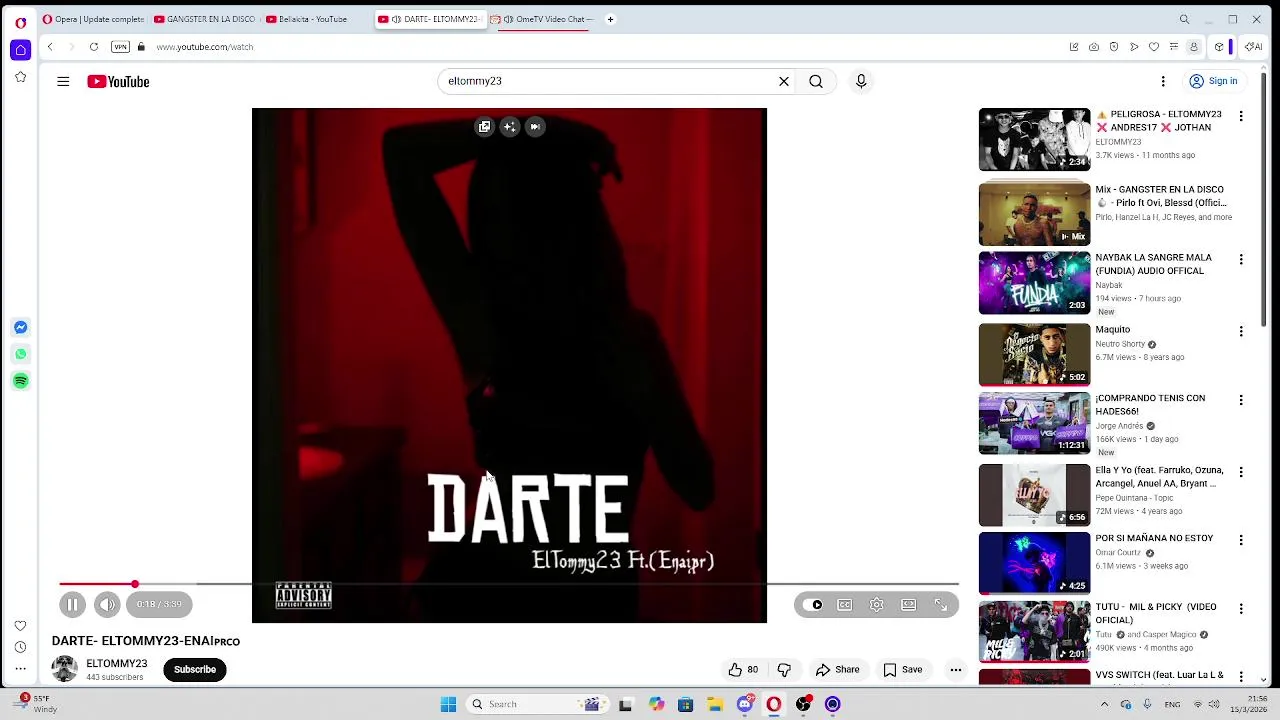Open options for Maquito video
This screenshot has height=720, width=1280.
[x=1241, y=331]
